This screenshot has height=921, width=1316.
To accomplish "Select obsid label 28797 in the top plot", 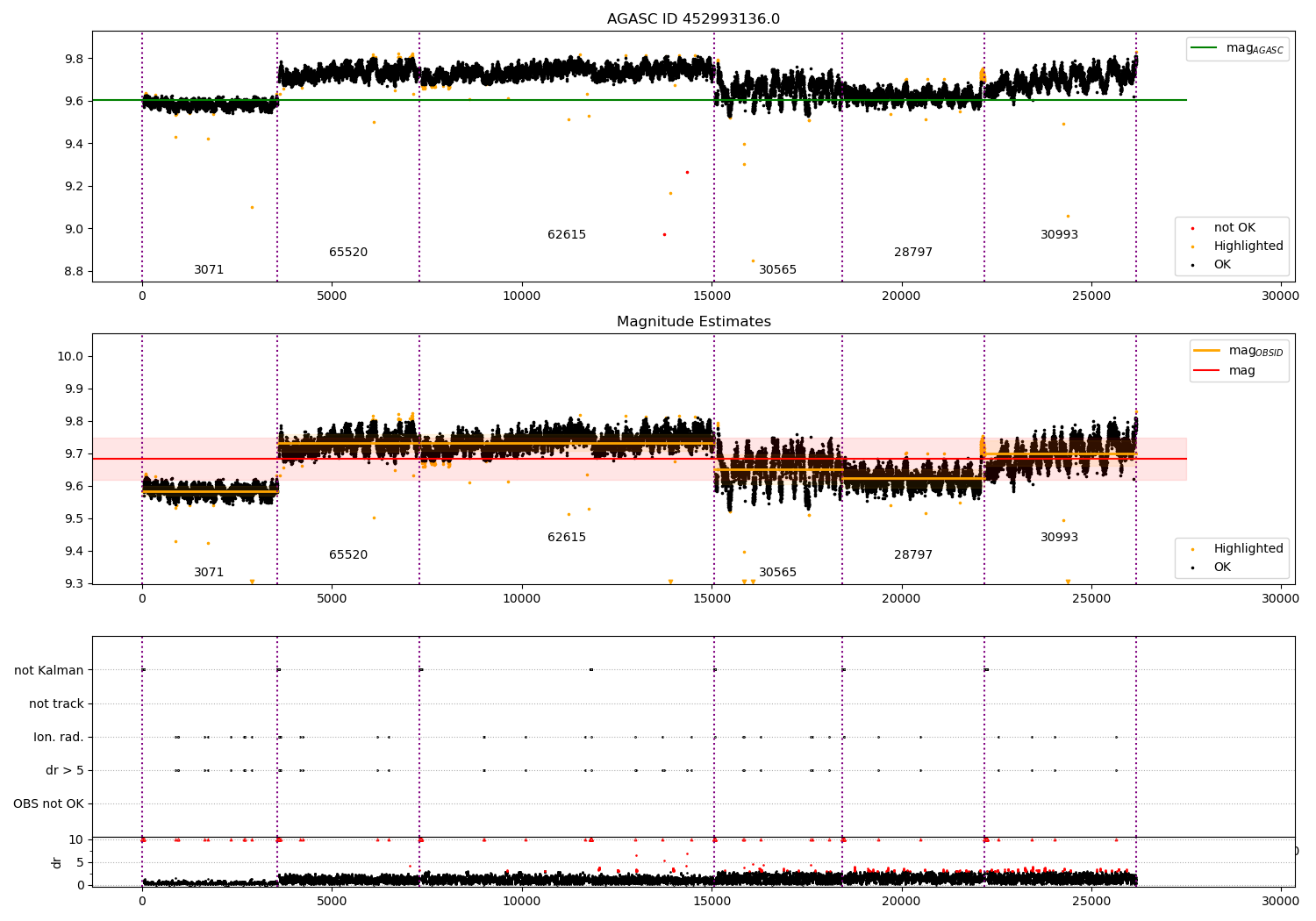I will click(913, 253).
